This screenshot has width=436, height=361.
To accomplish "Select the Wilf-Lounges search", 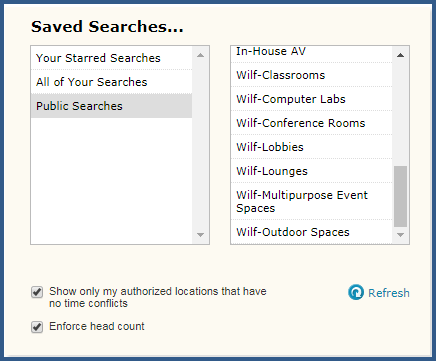I will tap(311, 171).
